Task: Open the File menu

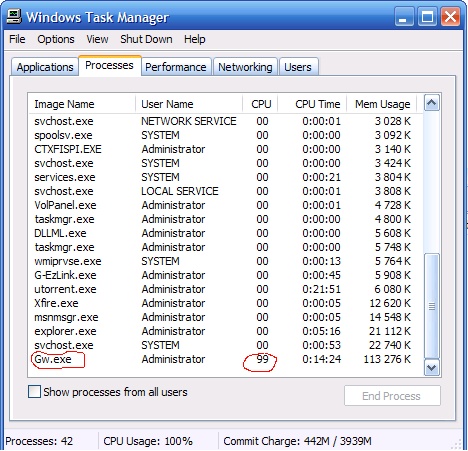Action: coord(17,39)
